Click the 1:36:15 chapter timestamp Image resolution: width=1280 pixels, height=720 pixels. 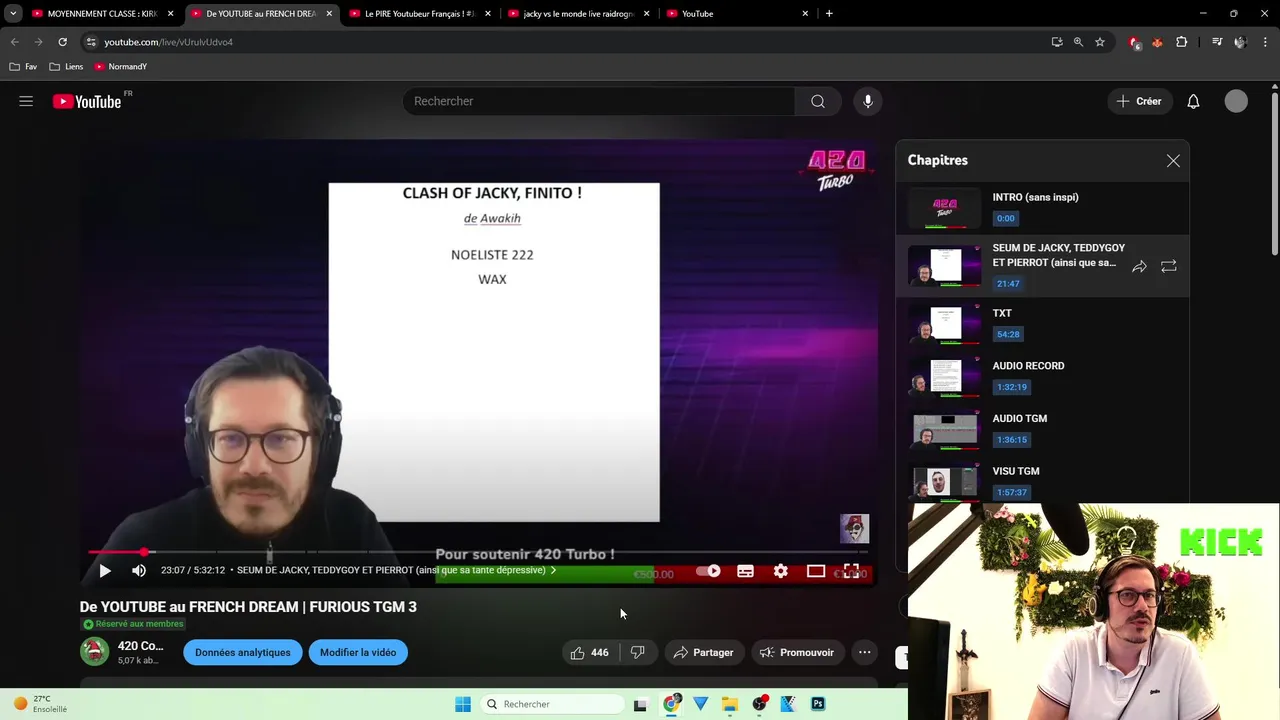click(1012, 440)
